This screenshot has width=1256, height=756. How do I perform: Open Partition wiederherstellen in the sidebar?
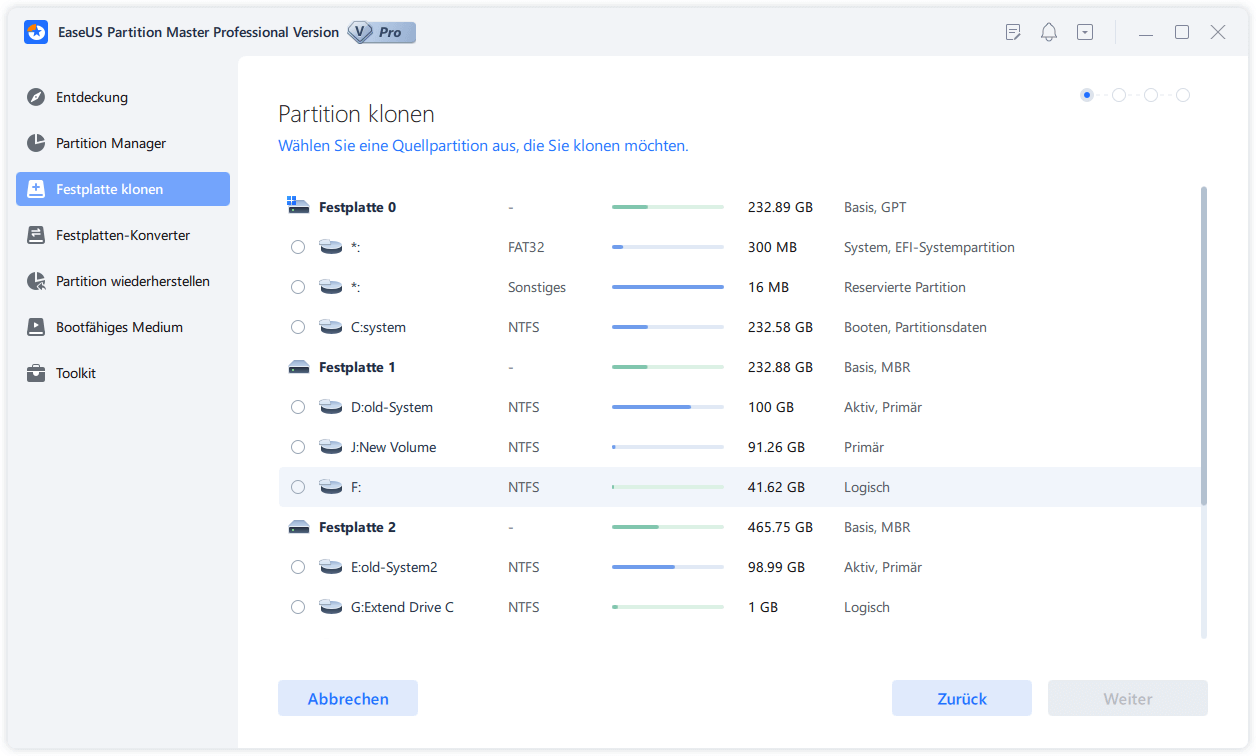[x=123, y=281]
